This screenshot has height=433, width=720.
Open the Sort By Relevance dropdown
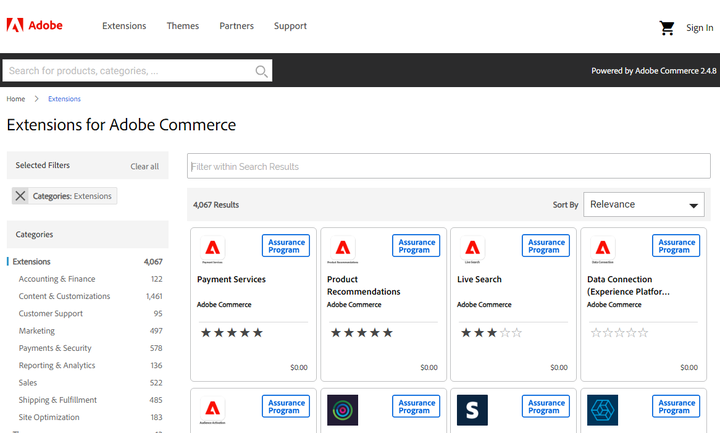(644, 204)
